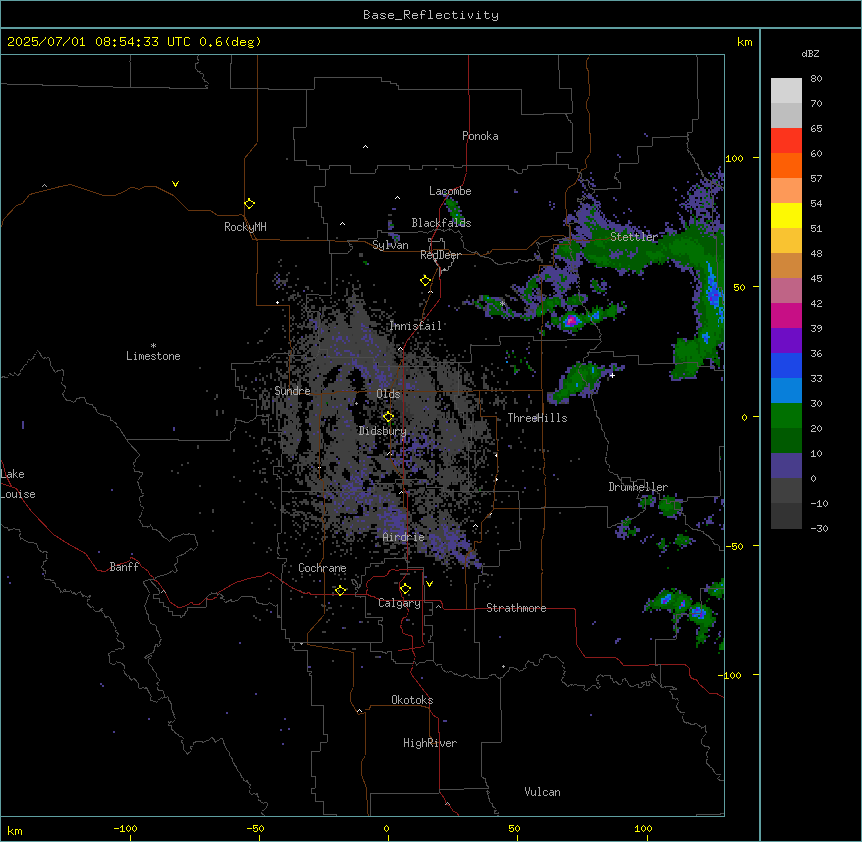Click the yellow station marker above RockyMH

[x=249, y=204]
